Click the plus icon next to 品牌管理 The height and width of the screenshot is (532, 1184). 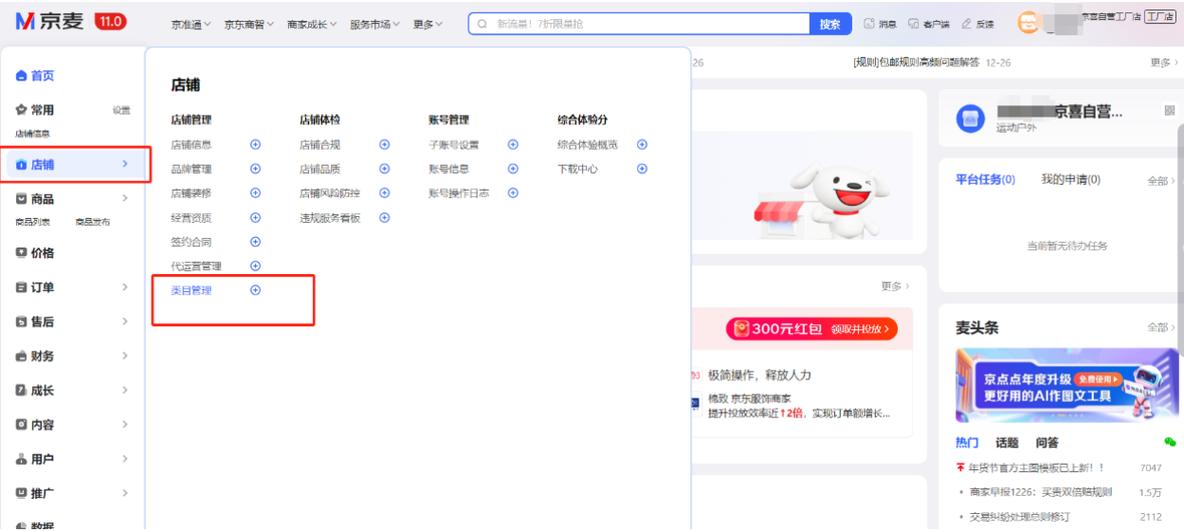[x=255, y=169]
